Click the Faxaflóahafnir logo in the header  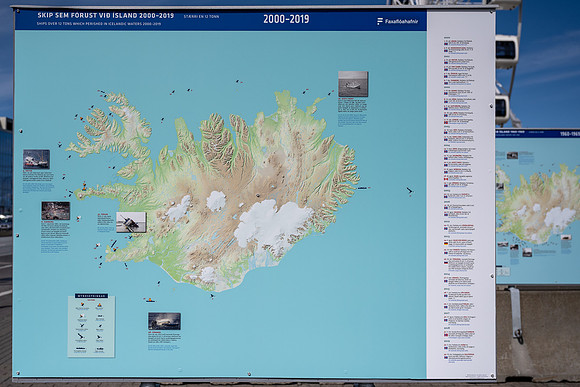397,21
